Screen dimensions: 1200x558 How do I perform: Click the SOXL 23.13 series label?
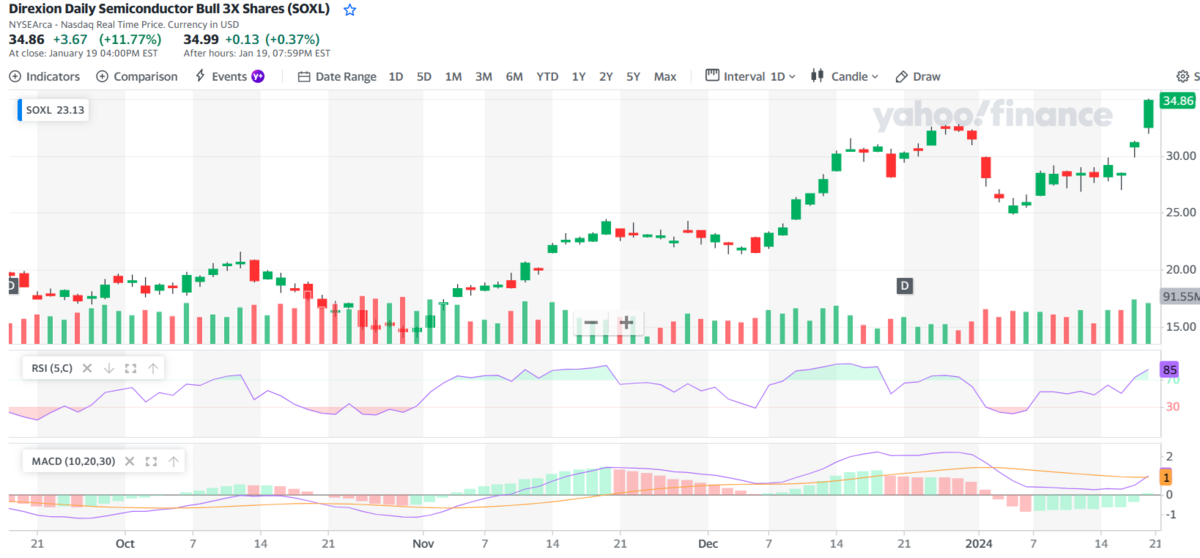[53, 111]
